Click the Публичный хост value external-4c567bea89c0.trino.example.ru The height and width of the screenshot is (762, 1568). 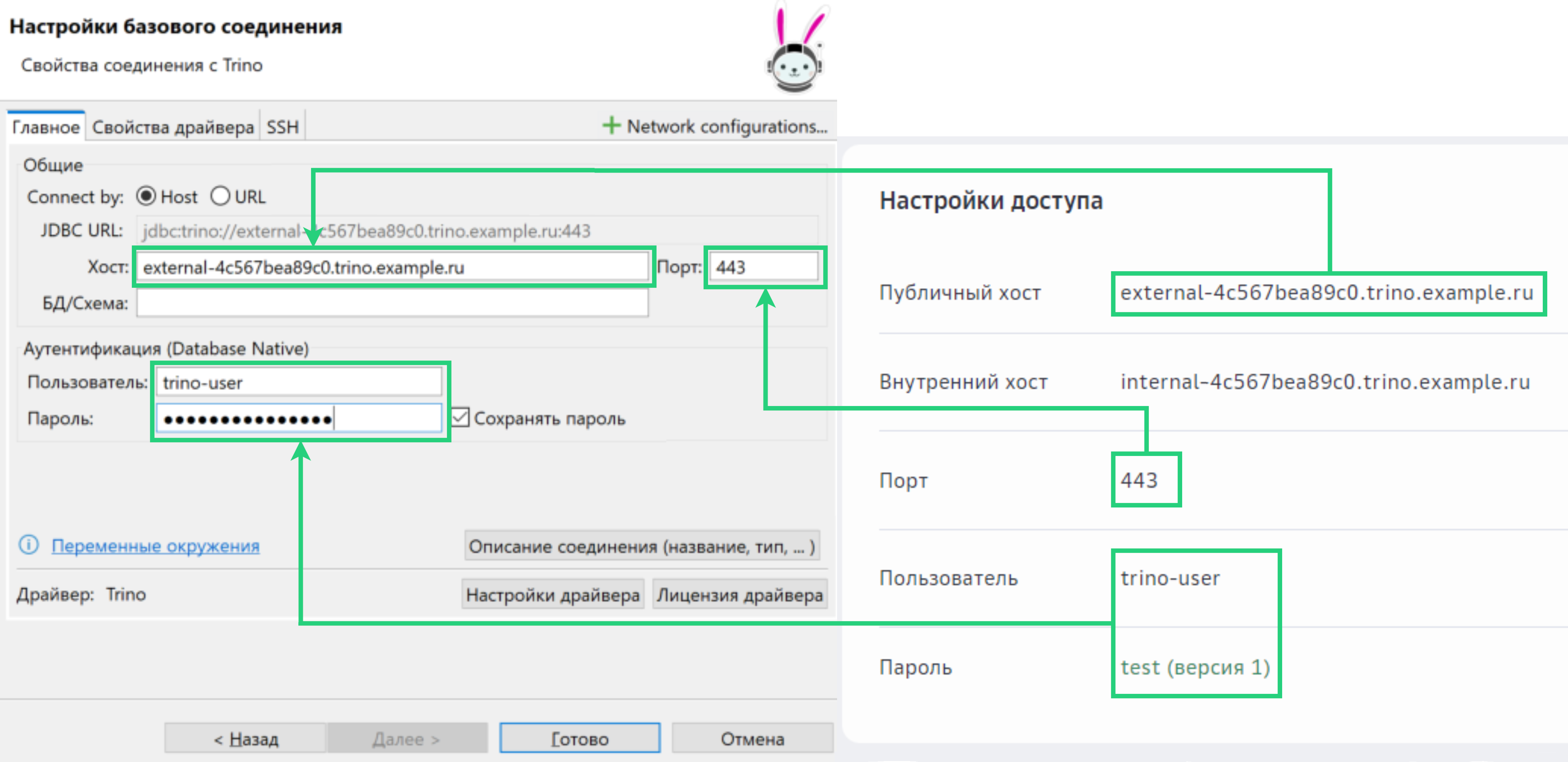[x=1327, y=293]
